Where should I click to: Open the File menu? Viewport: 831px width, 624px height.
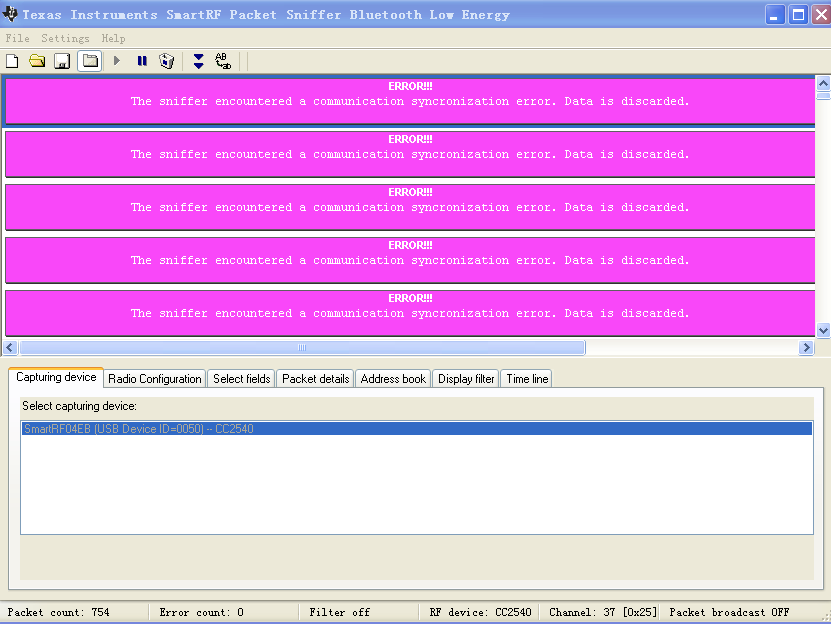coord(17,38)
